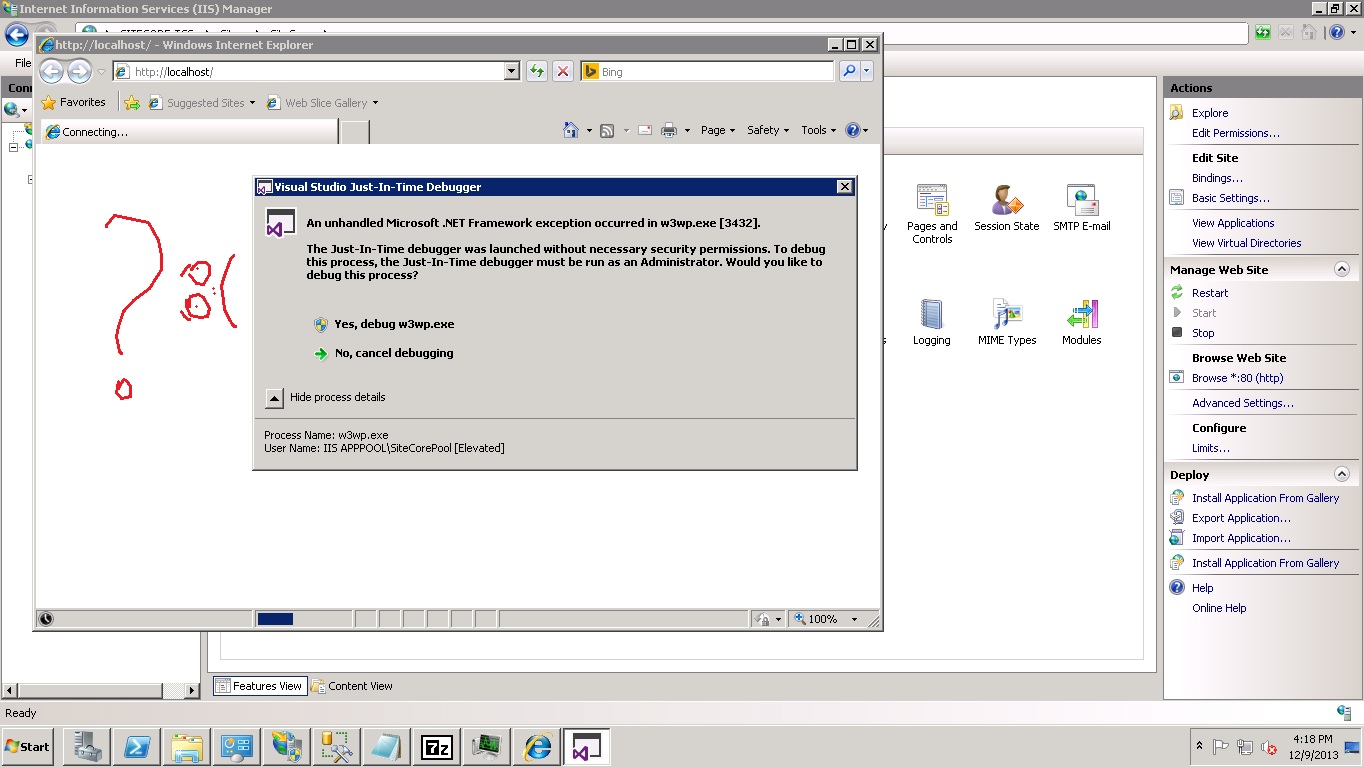This screenshot has height=768, width=1364.
Task: Select the Connecting... browser tab
Action: click(188, 132)
